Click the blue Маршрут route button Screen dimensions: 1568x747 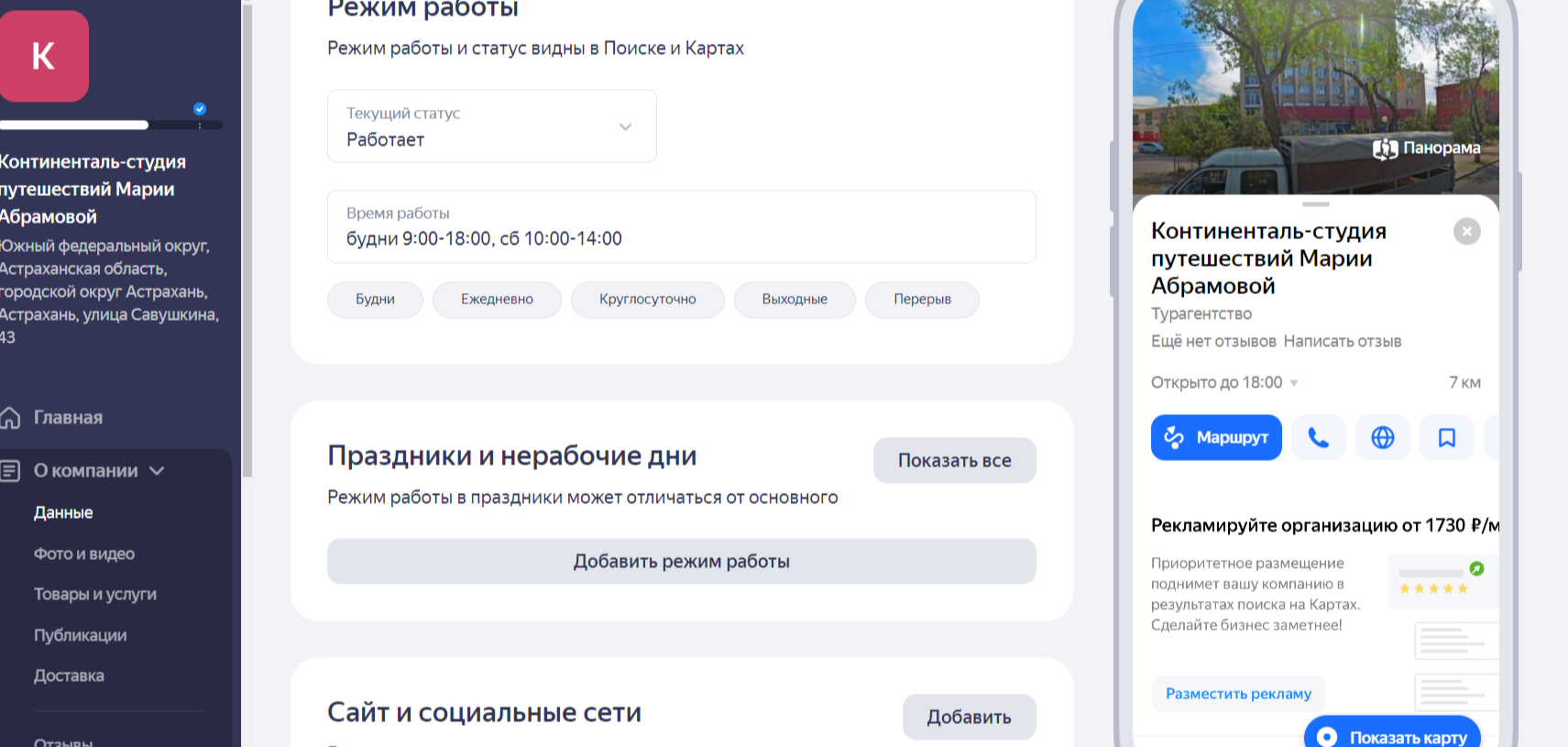(x=1215, y=438)
